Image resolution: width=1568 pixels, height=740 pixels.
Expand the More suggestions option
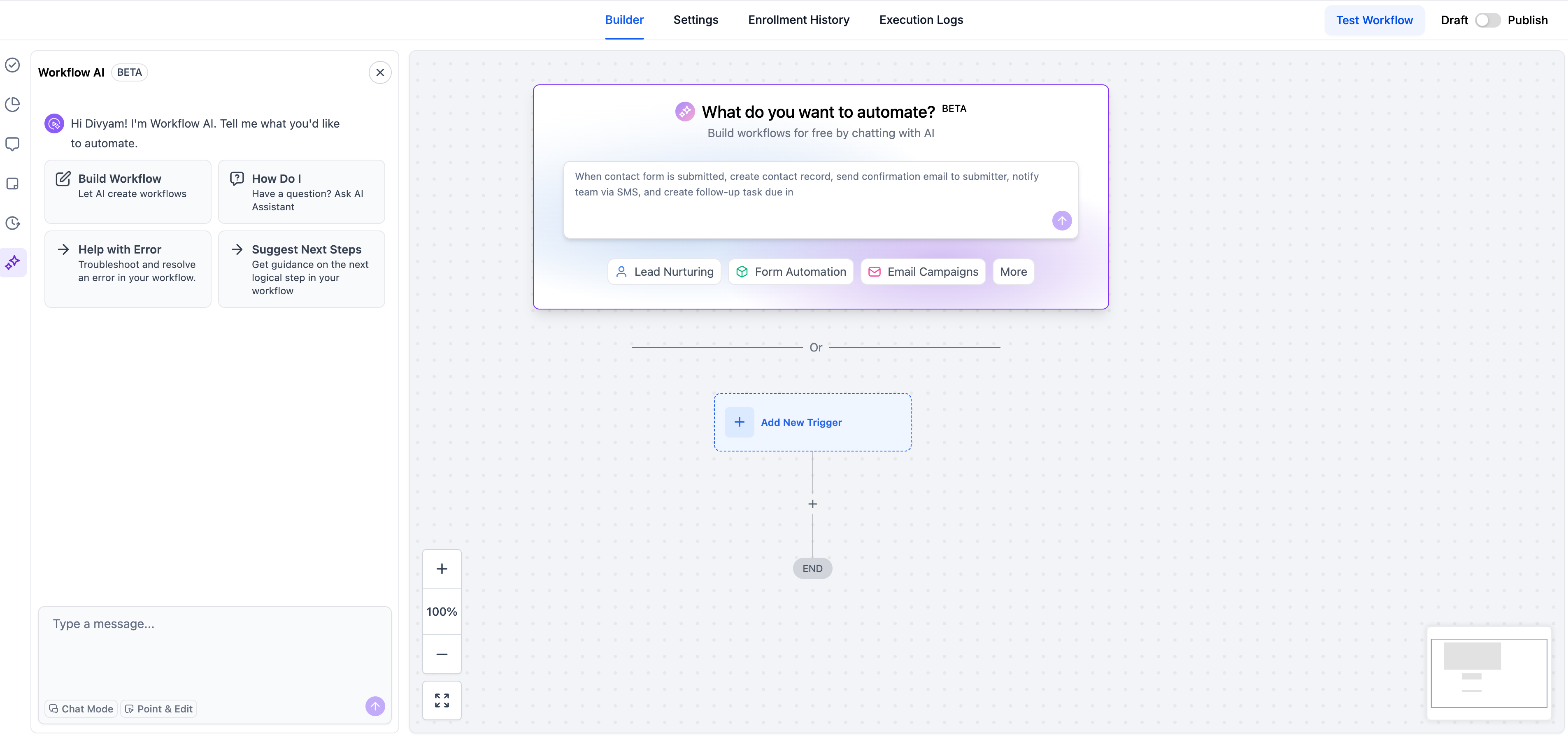pos(1013,272)
